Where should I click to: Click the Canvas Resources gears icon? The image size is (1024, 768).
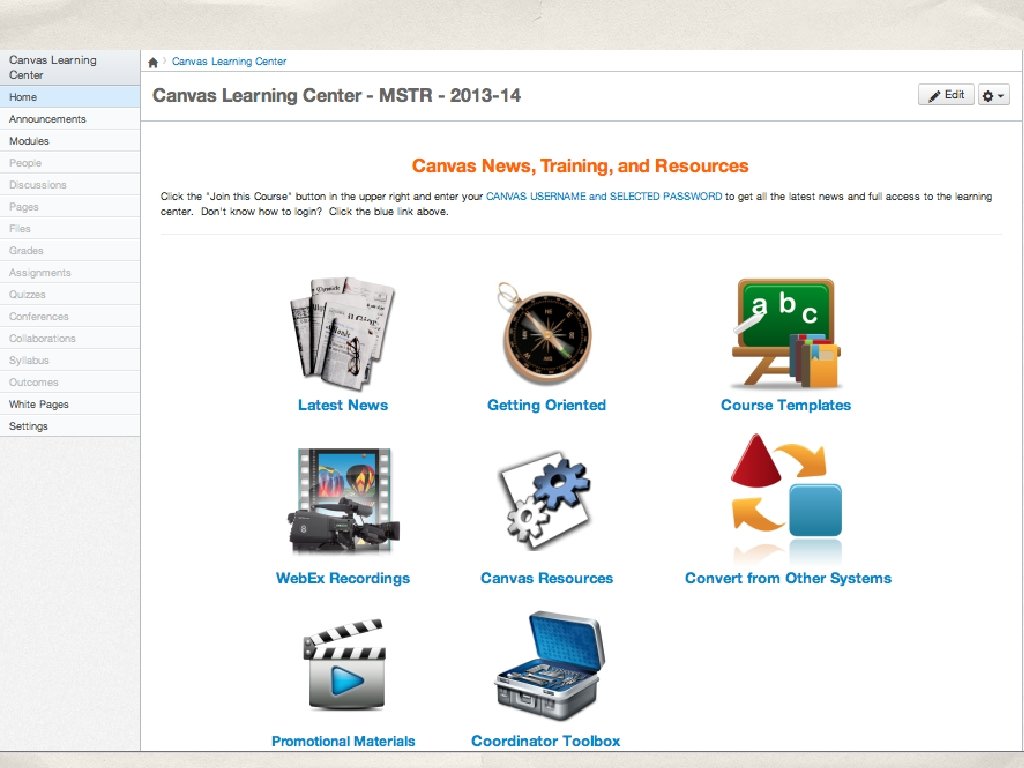546,500
